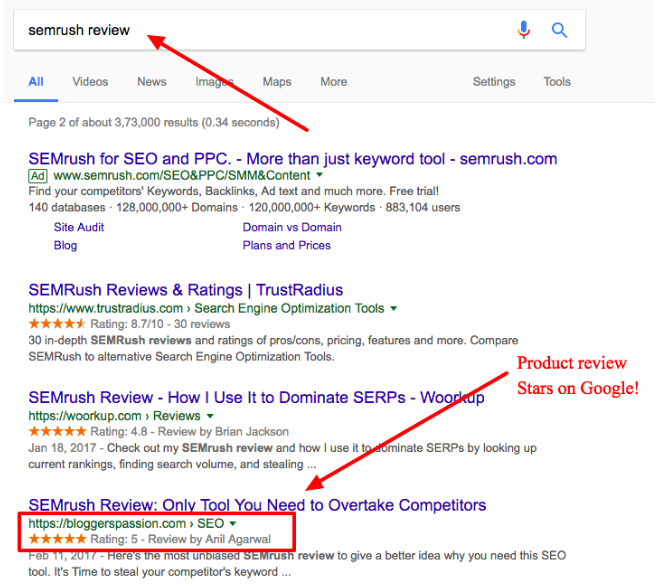
Task: Click the ad description 'Find your competitors' Keywords'
Action: point(234,191)
